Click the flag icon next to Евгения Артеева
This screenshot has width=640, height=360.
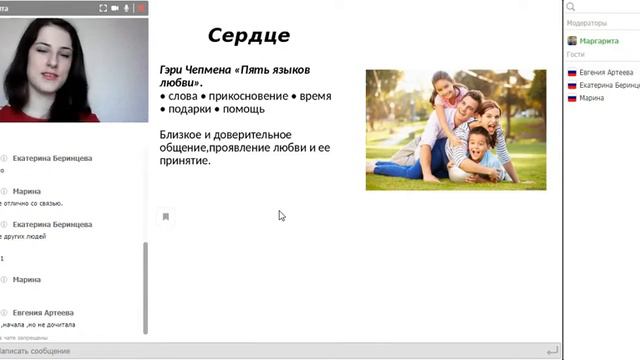coord(572,73)
